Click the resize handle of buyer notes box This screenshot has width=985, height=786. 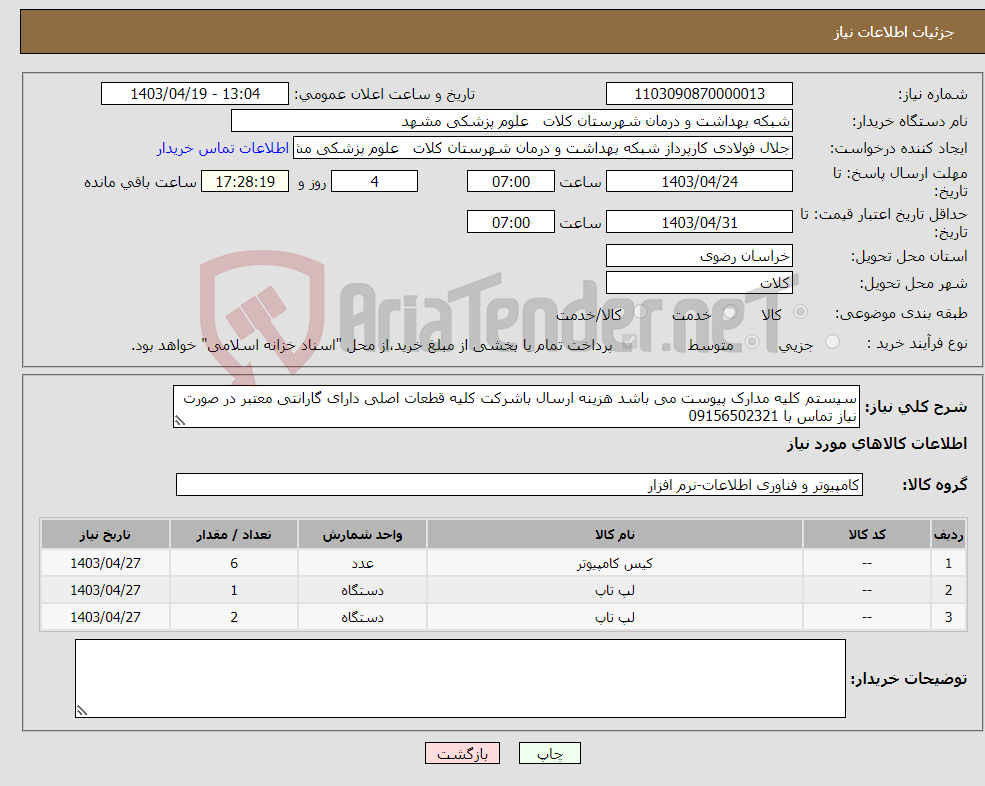coord(82,711)
